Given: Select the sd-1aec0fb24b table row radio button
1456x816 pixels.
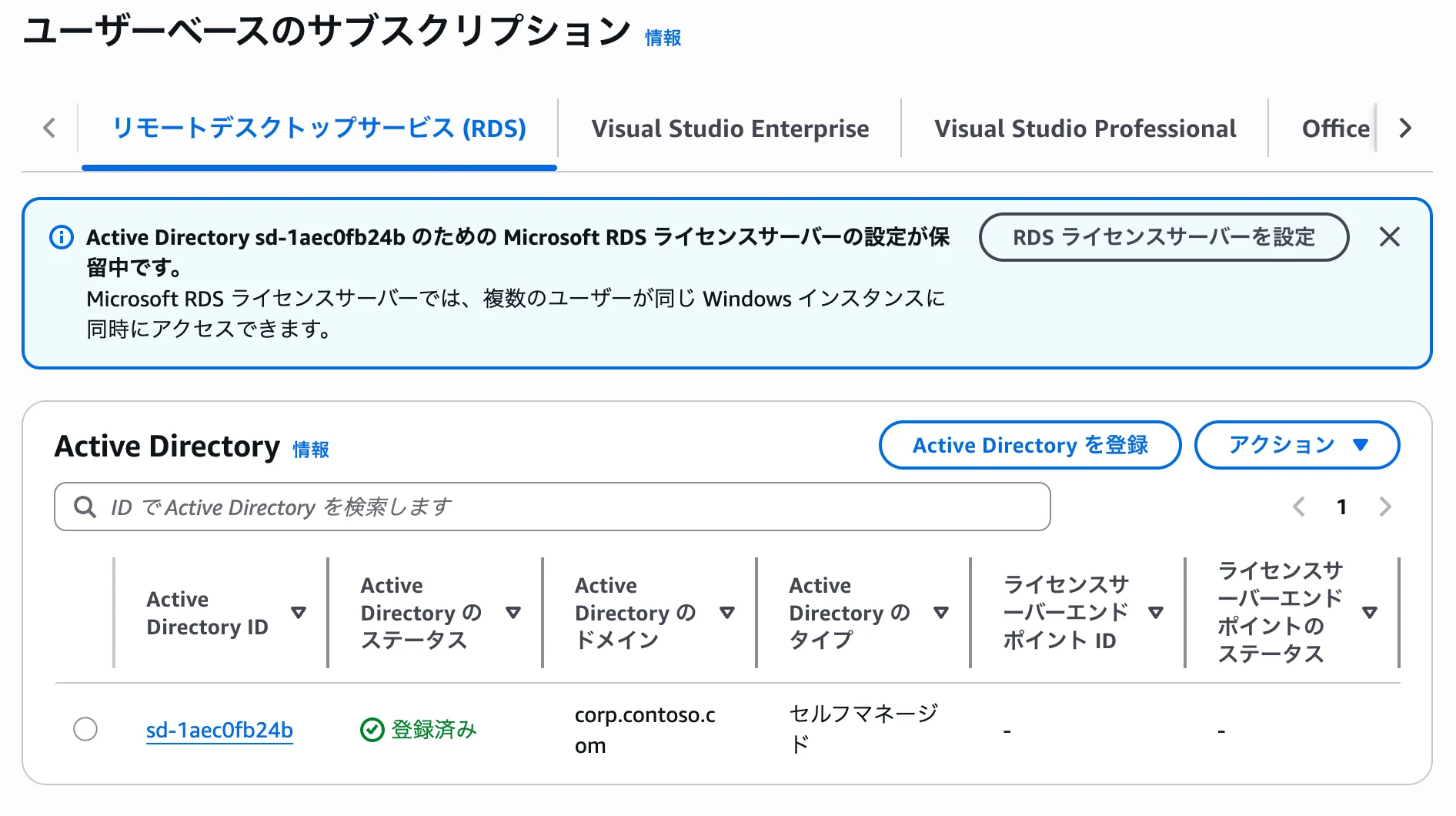Looking at the screenshot, I should tap(85, 728).
